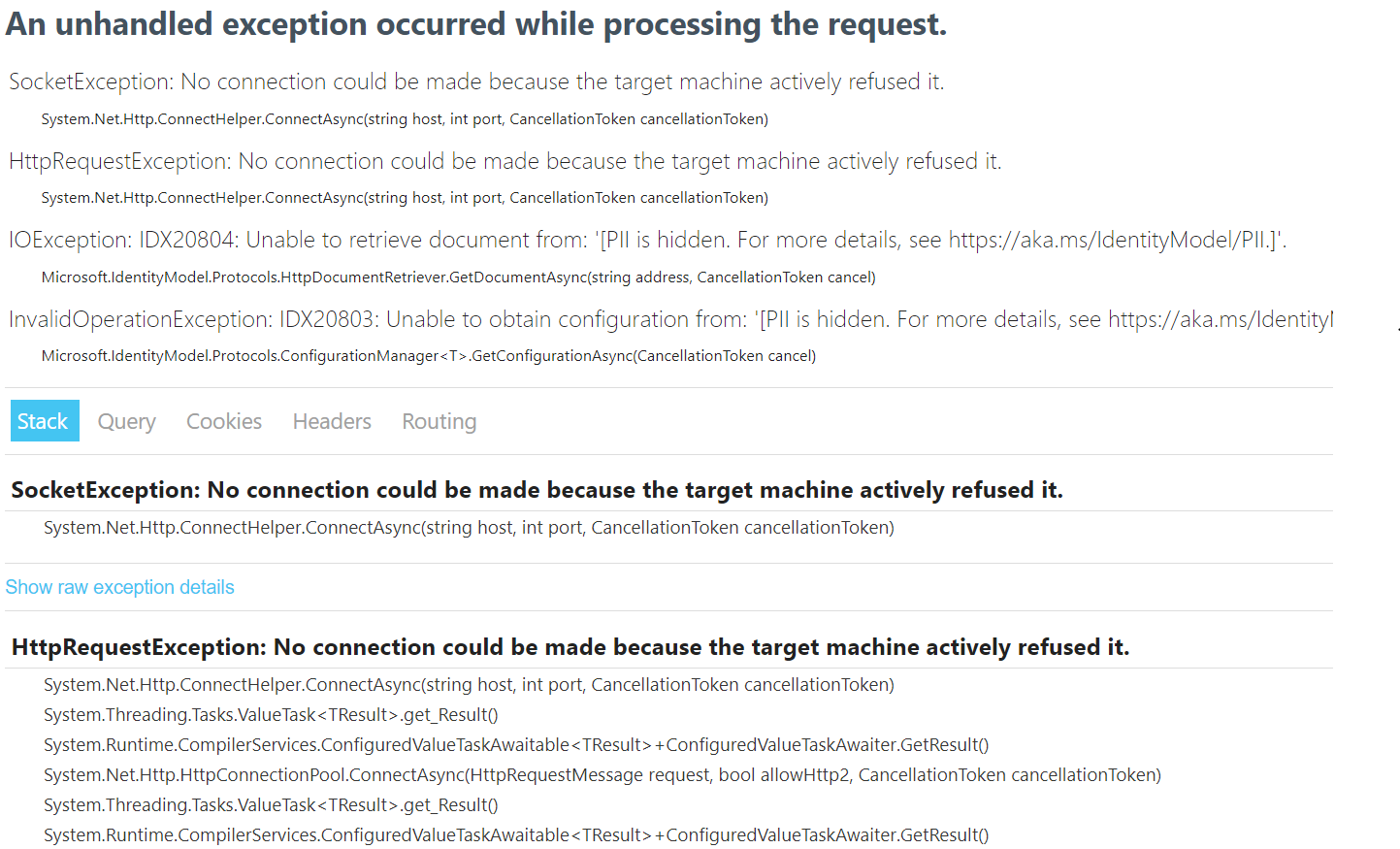Click the ConfigurationManager GetConfigurationAsync stack frame
Image resolution: width=1400 pixels, height=849 pixels.
428,355
